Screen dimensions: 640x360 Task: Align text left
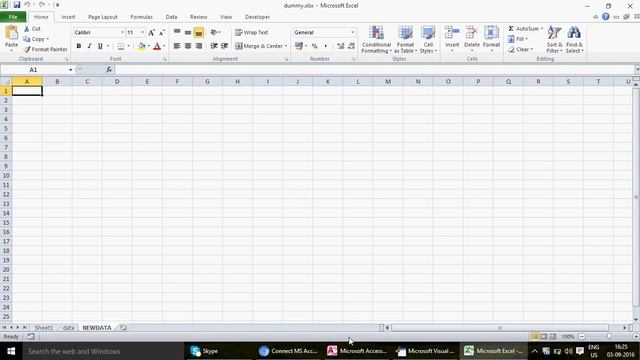[x=177, y=46]
